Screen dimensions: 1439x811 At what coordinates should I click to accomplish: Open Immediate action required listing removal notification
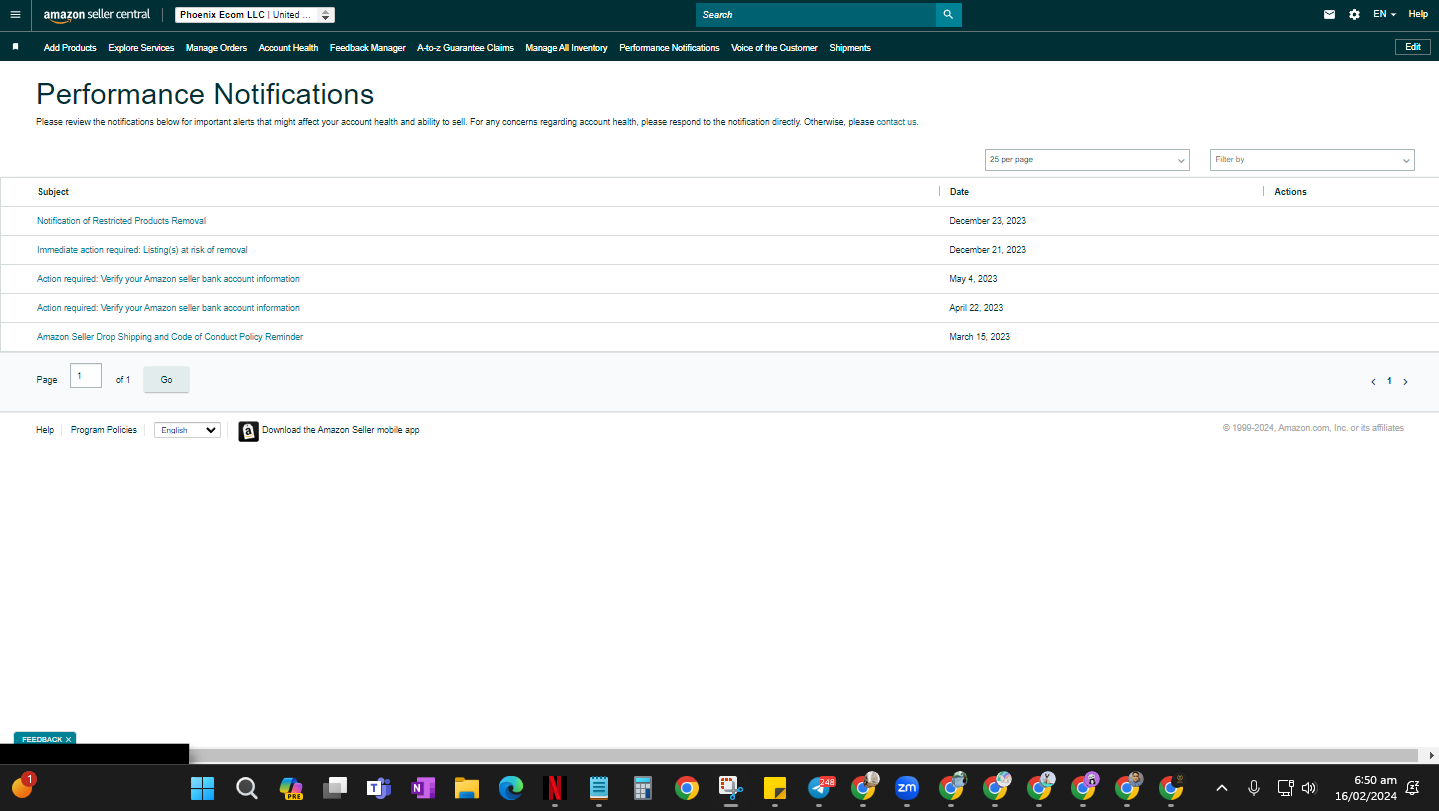coord(142,250)
